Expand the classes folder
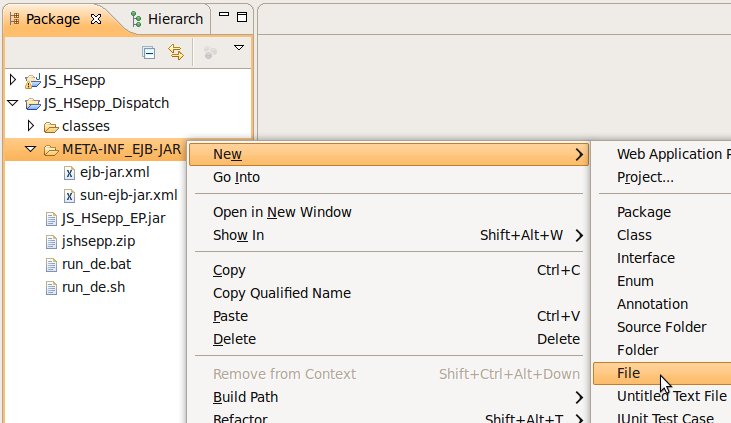 click(31, 125)
